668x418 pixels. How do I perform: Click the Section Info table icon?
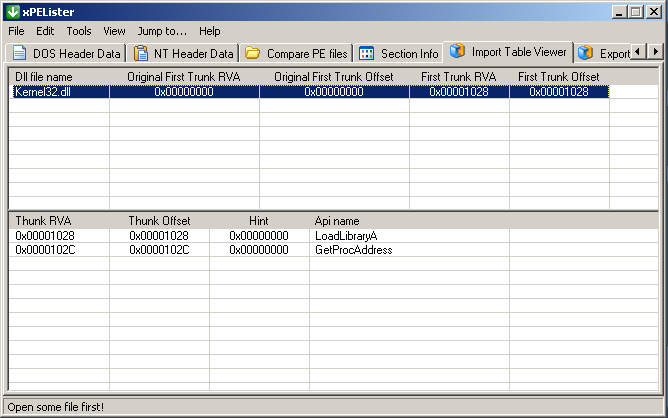tap(367, 53)
